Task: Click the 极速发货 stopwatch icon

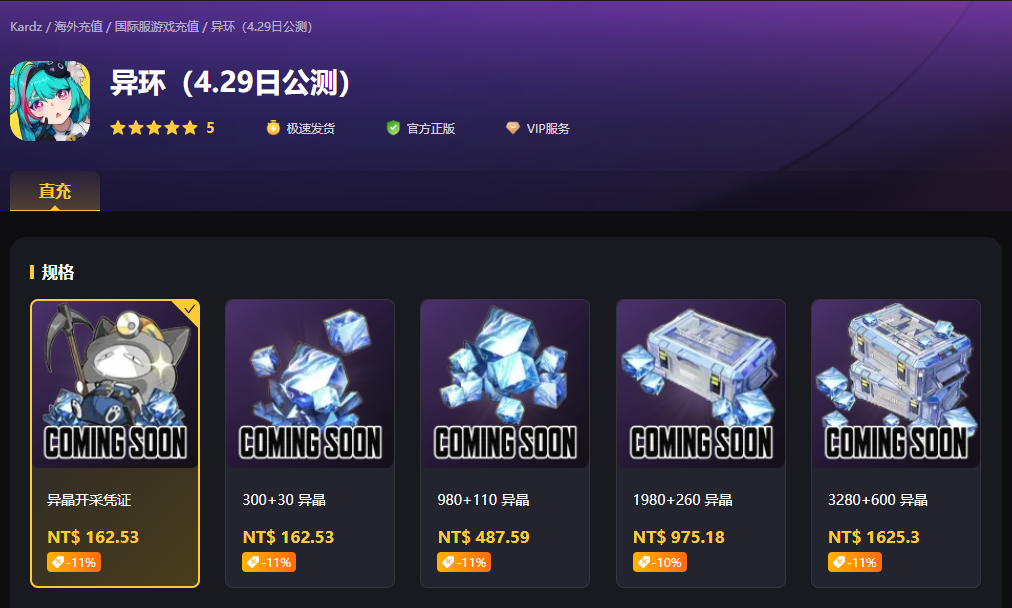Action: [273, 128]
